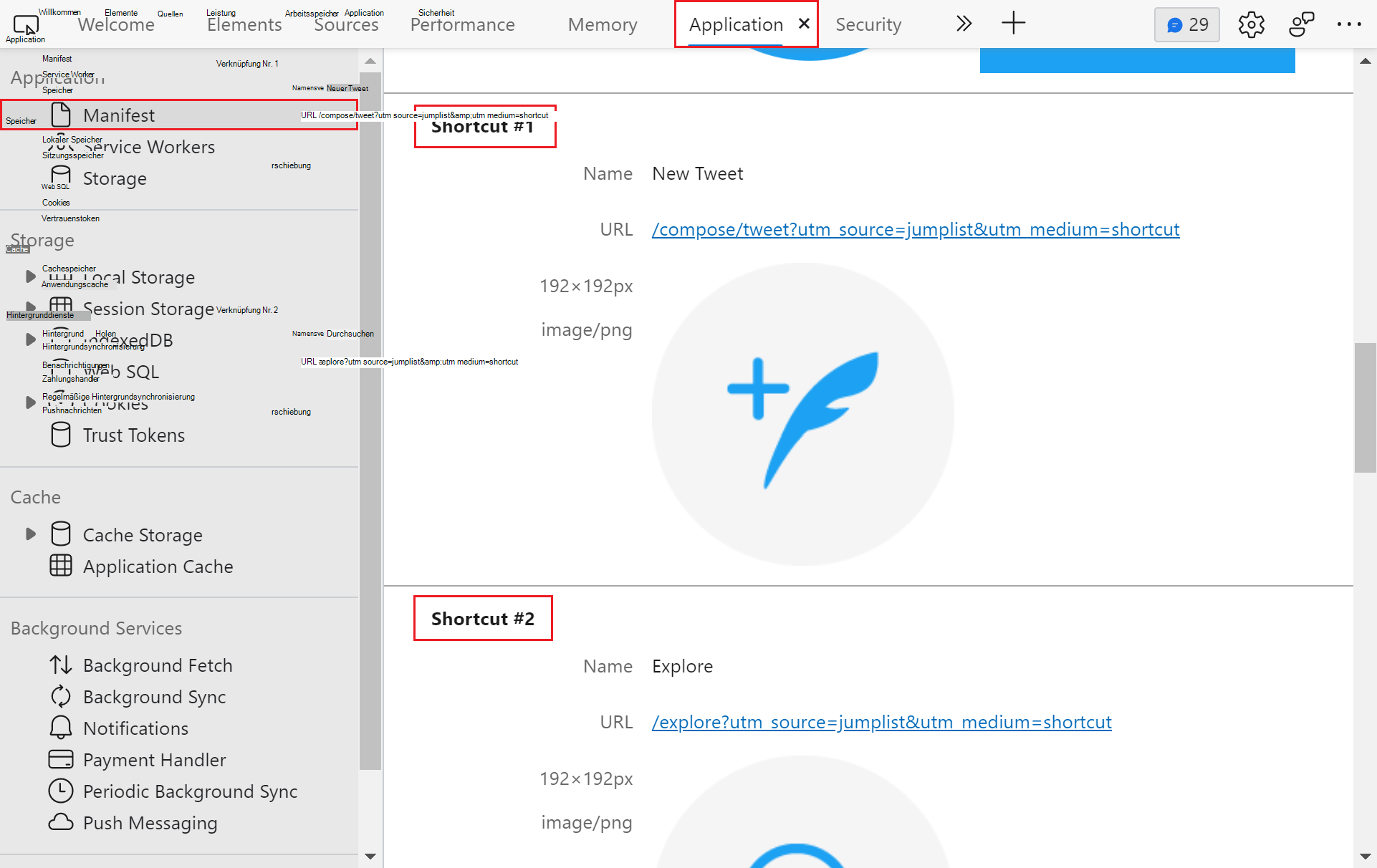Expand the Local Storage tree node
Viewport: 1377px width, 868px height.
pyautogui.click(x=30, y=276)
